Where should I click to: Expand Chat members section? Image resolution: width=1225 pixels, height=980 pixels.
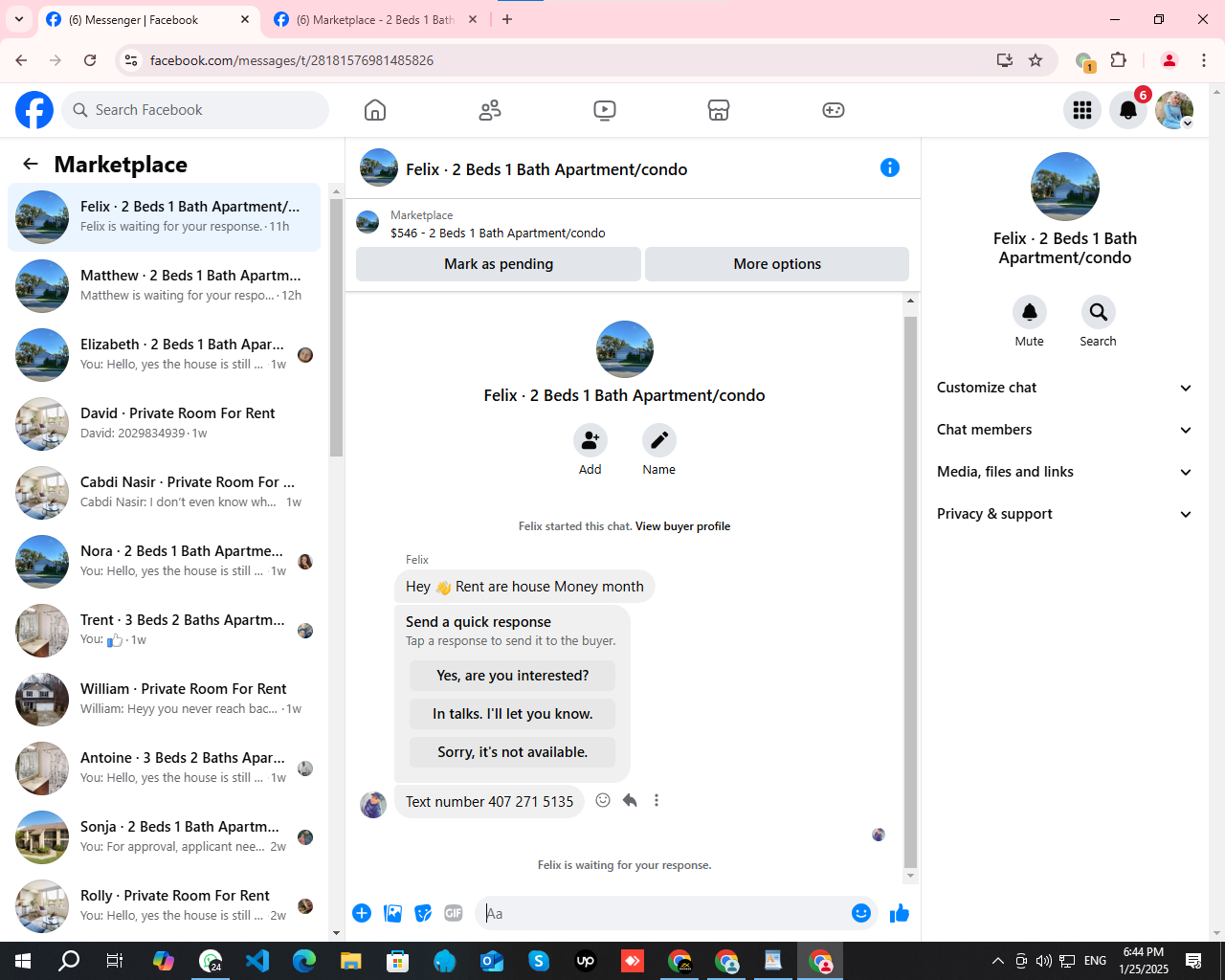1065,430
